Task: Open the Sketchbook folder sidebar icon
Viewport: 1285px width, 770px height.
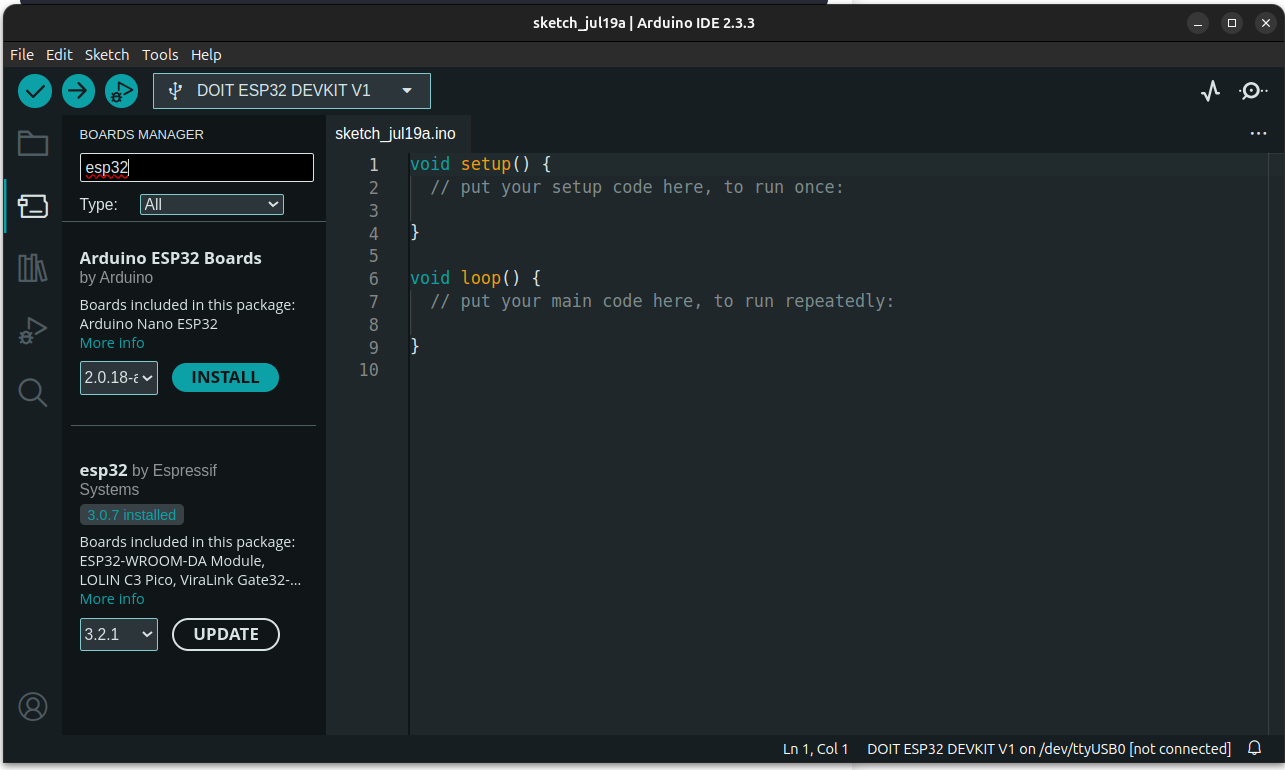Action: click(33, 143)
